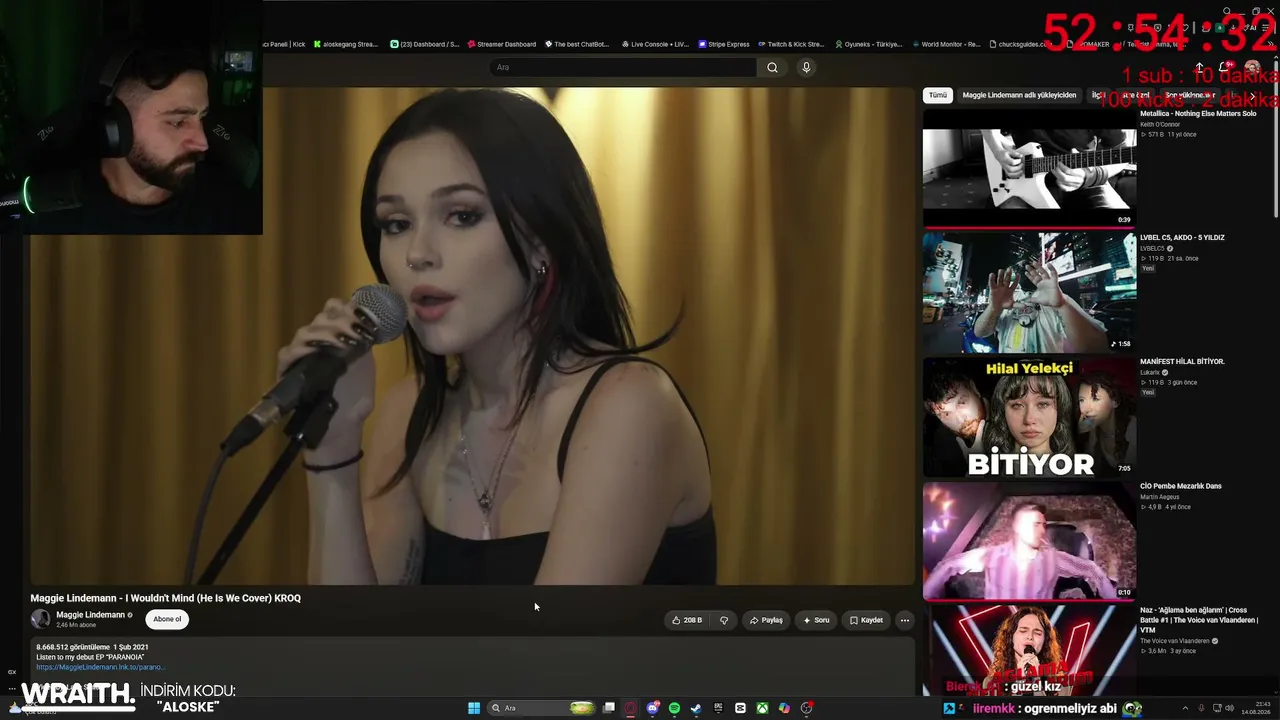Click title 'CİO Pembe Mezarlık Dans'

(1181, 486)
